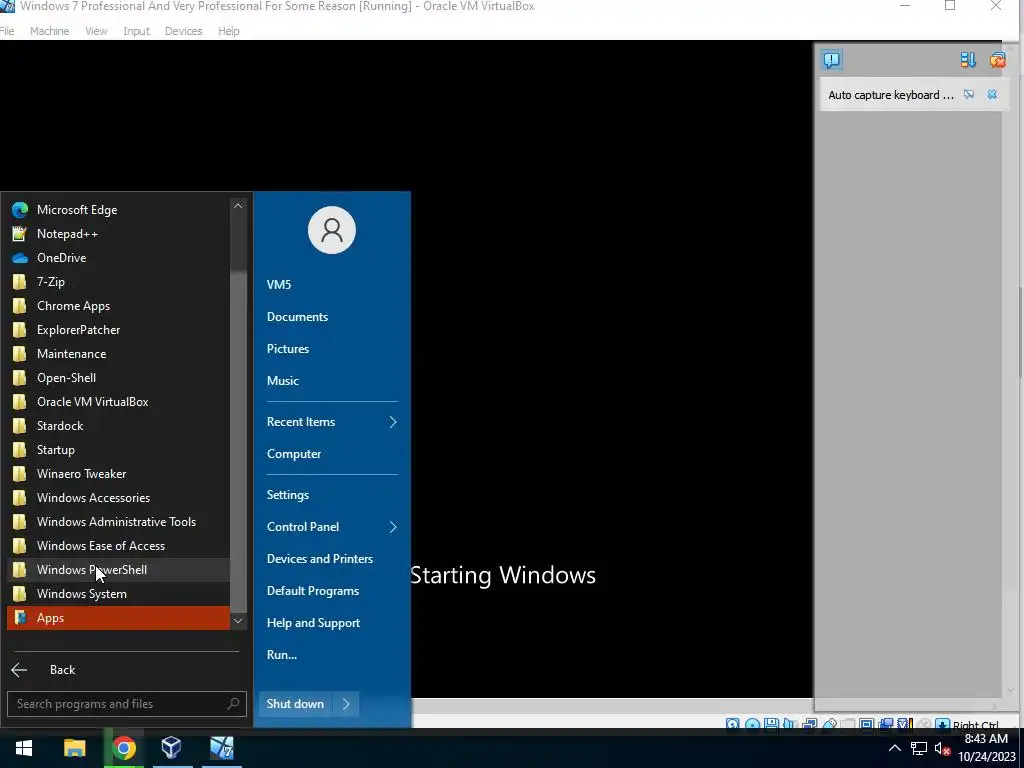Open the Windows PowerShell folder
The width and height of the screenshot is (1024, 768).
(118, 569)
